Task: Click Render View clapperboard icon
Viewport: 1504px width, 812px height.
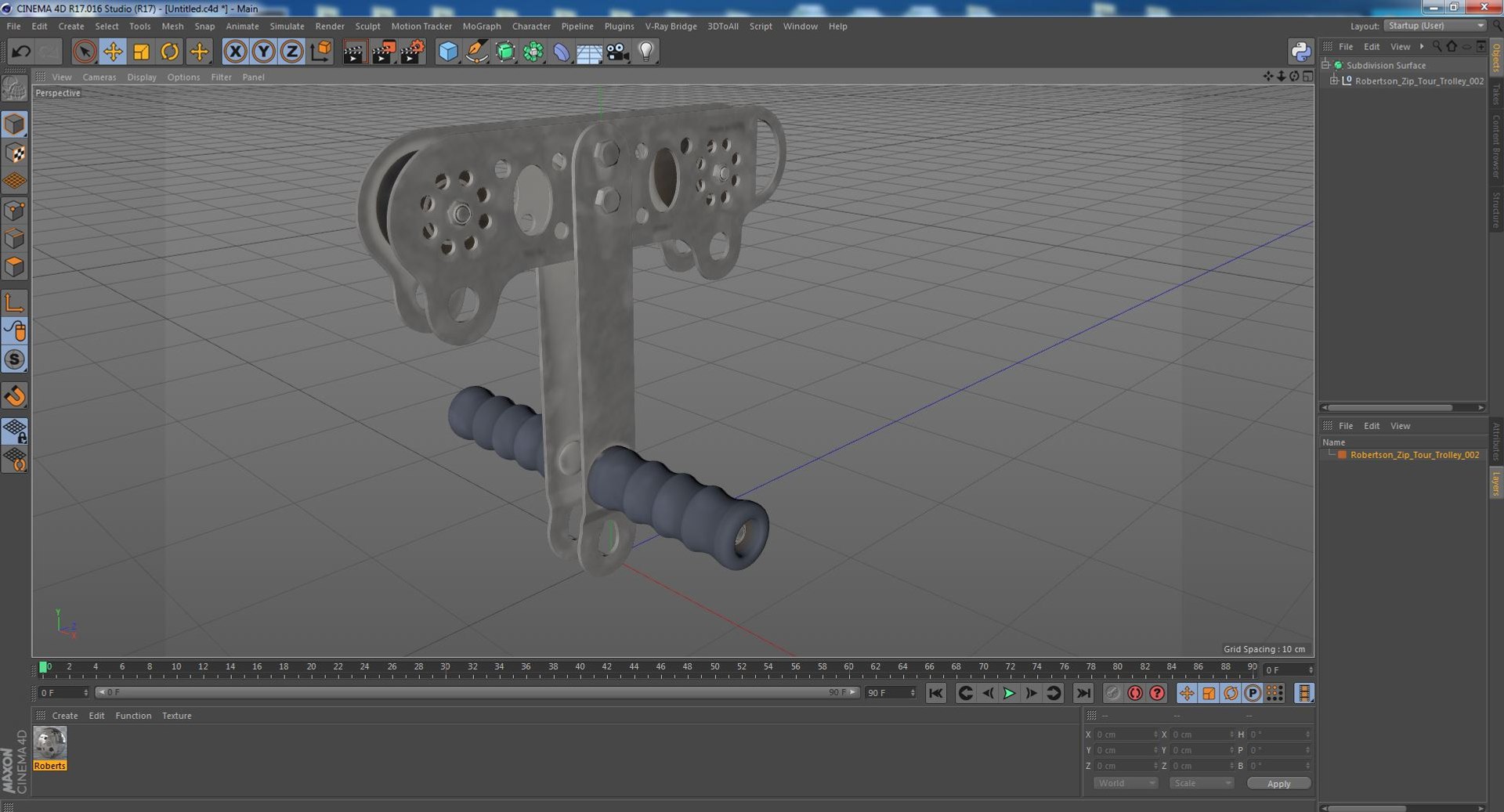Action: [354, 52]
